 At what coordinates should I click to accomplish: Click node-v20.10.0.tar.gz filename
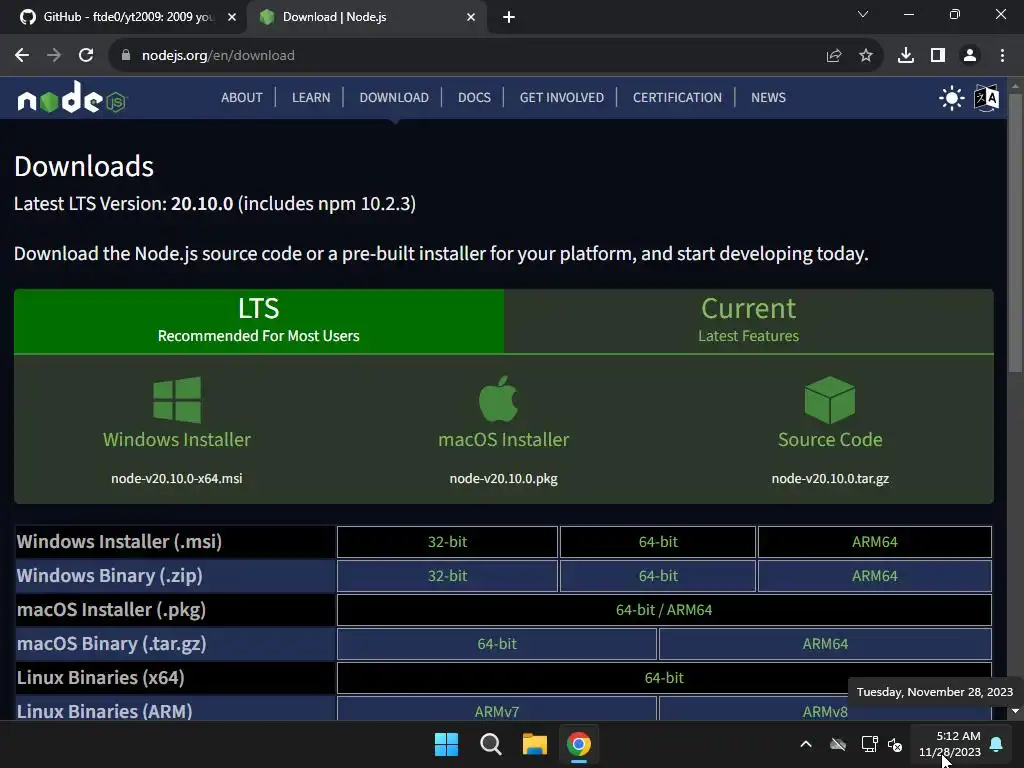pos(830,479)
